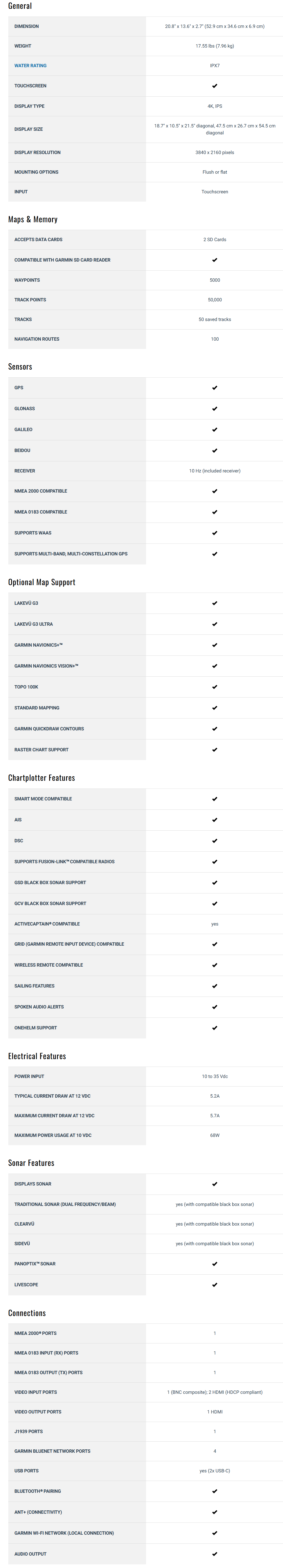Image resolution: width=283 pixels, height=1568 pixels.
Task: Click the AIS checkmark icon
Action: coord(215,820)
